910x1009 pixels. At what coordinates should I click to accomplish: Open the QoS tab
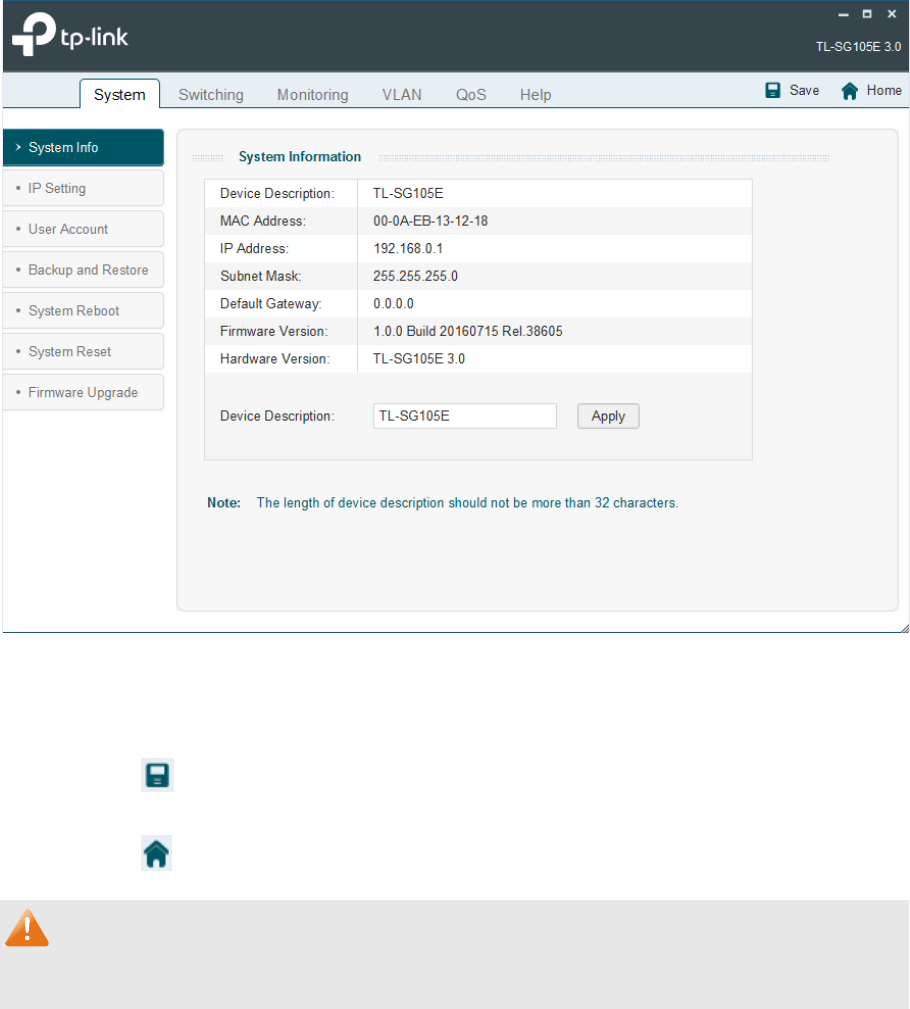pos(470,94)
